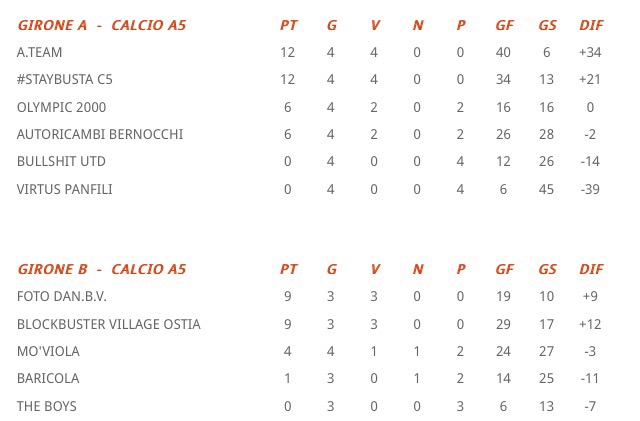Click VIRTUS PANFILI's -39 goal difference

coord(590,189)
